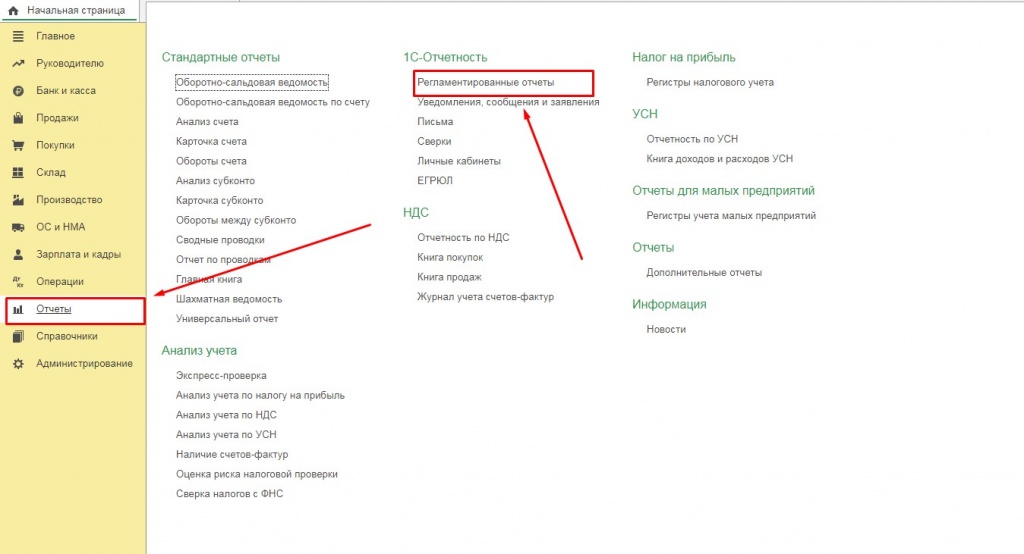The width and height of the screenshot is (1024, 554).
Task: Open the Книга продаж link
Action: (x=449, y=277)
